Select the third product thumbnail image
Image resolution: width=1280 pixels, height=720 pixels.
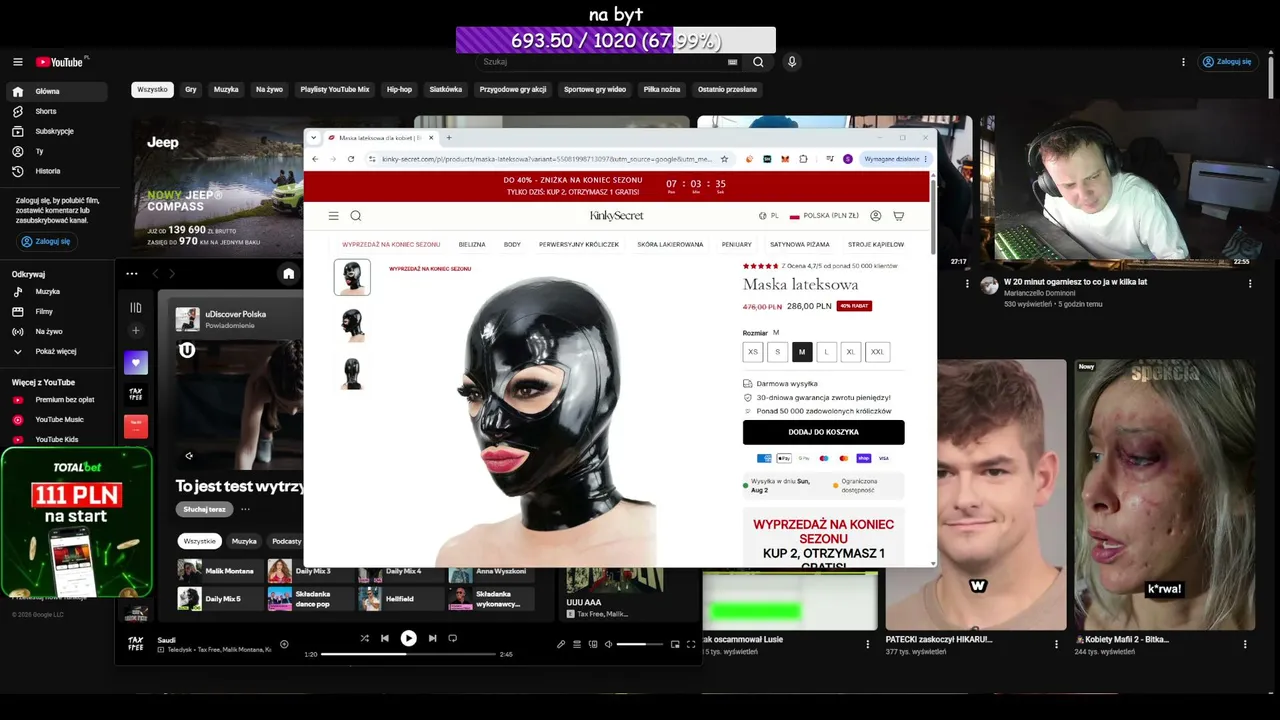352,373
